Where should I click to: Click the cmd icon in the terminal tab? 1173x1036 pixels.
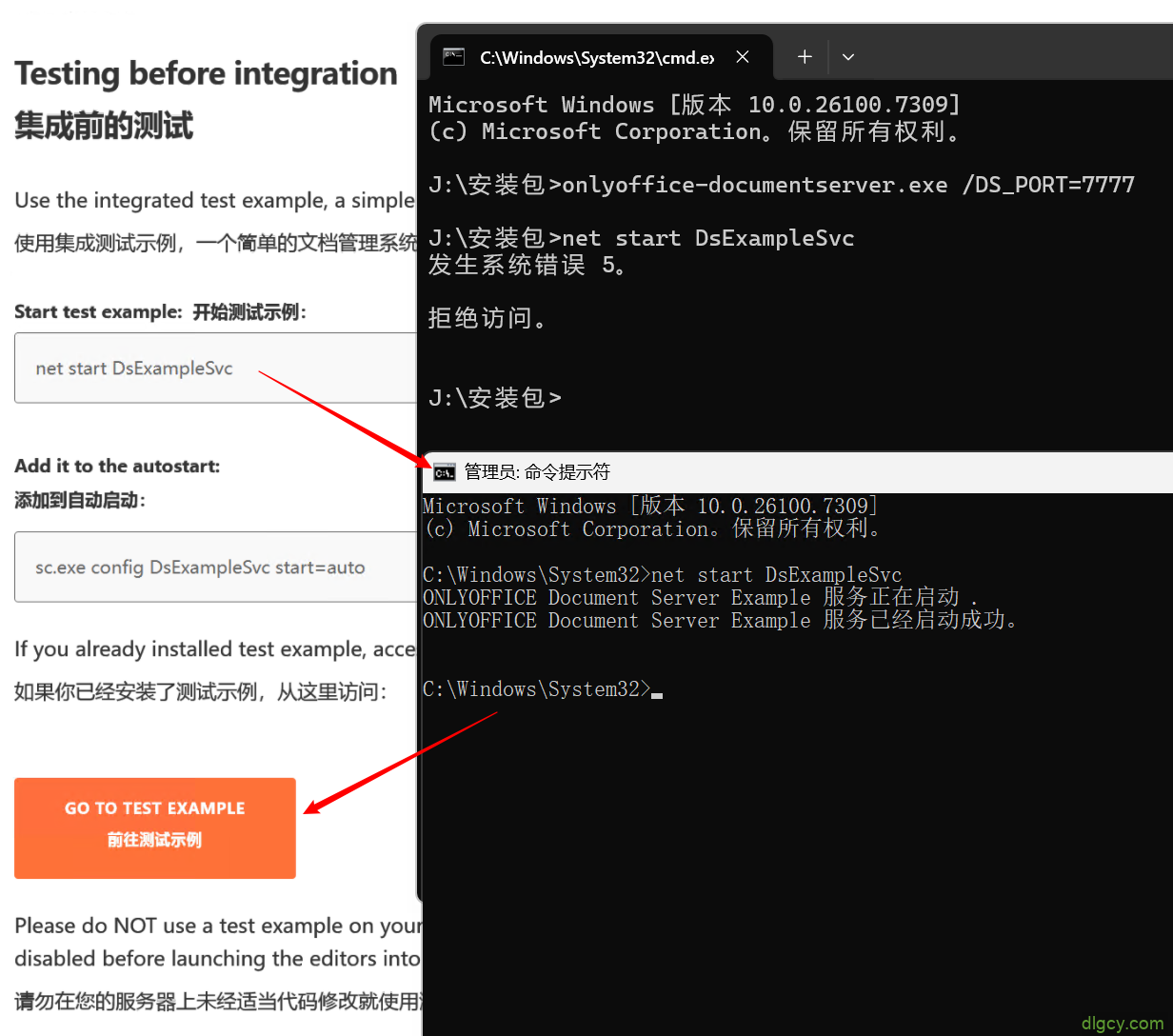click(x=454, y=57)
